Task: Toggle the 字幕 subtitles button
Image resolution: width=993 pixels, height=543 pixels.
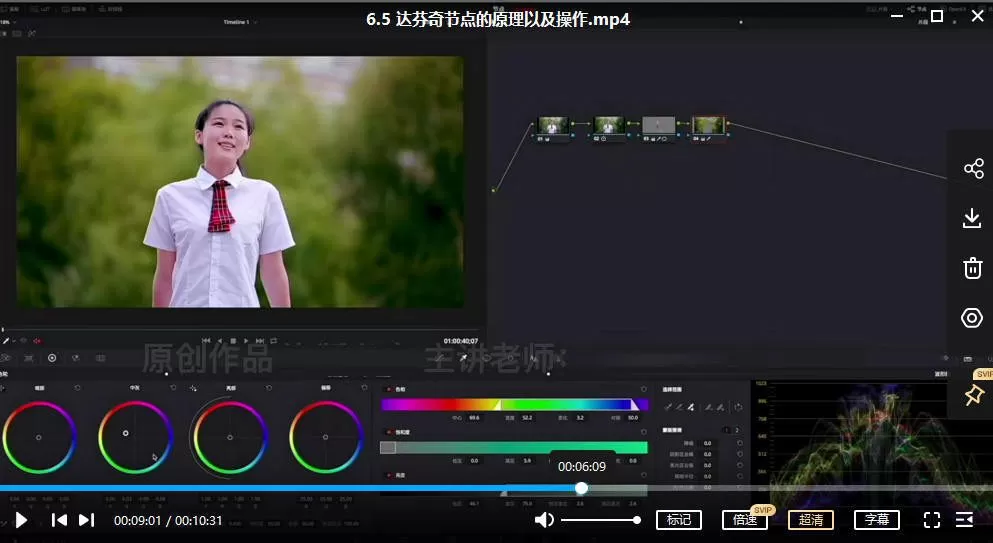Action: (876, 520)
